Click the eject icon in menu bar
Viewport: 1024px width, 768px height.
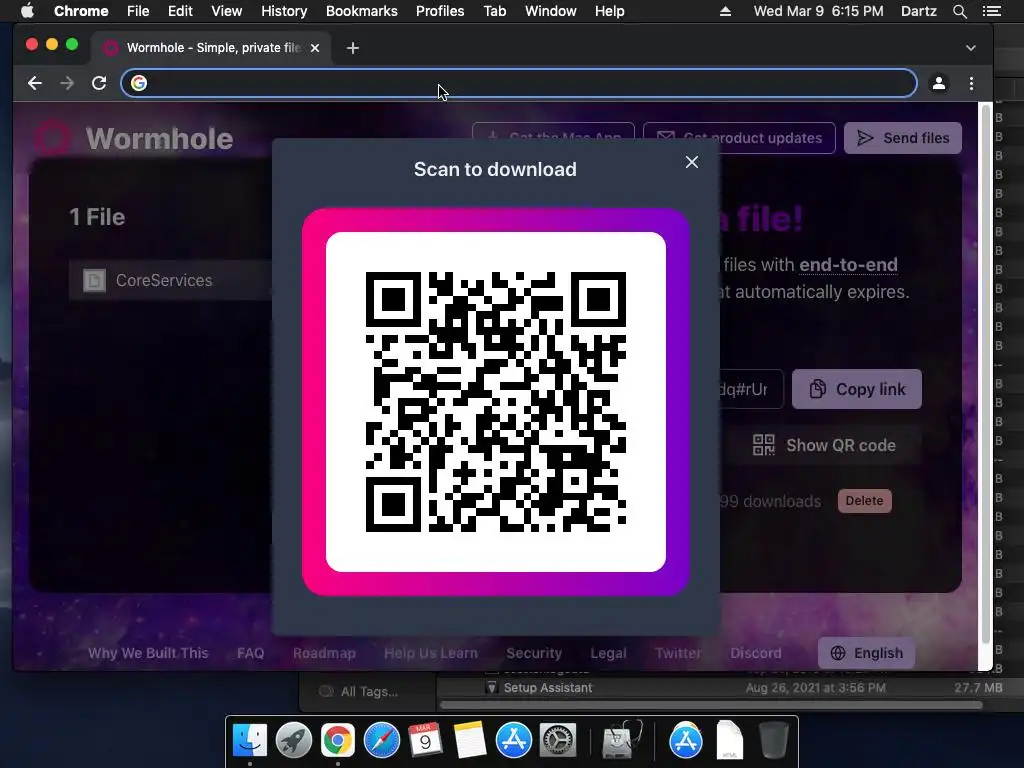click(725, 11)
